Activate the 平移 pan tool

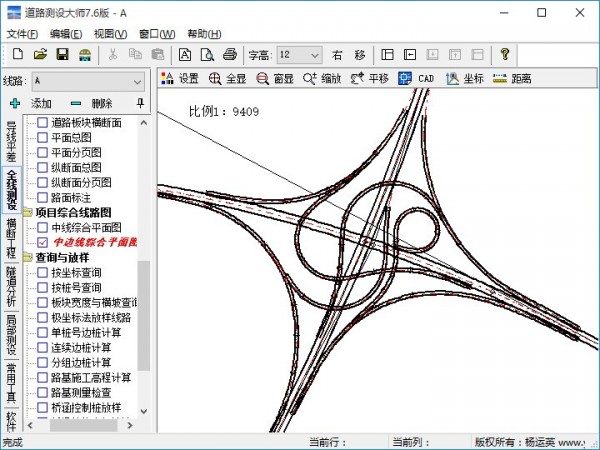[370, 78]
